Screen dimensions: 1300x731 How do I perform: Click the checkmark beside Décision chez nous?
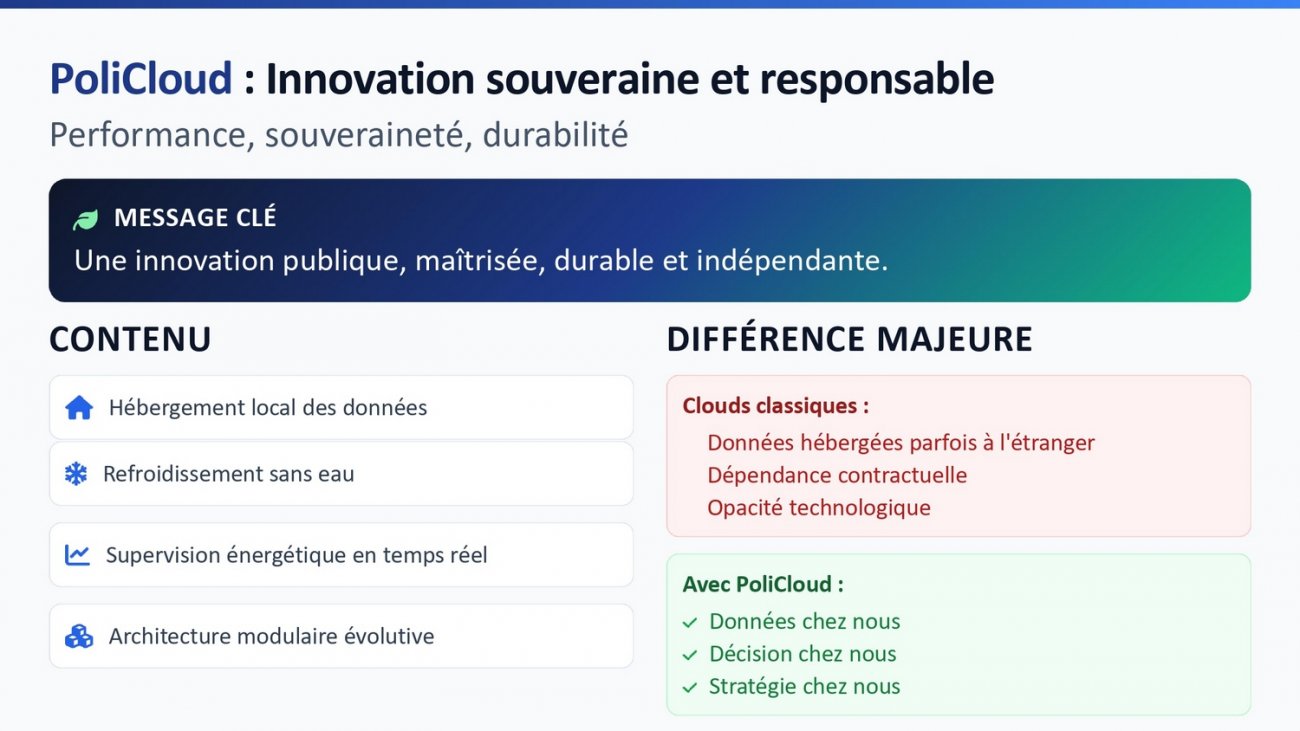pyautogui.click(x=689, y=655)
